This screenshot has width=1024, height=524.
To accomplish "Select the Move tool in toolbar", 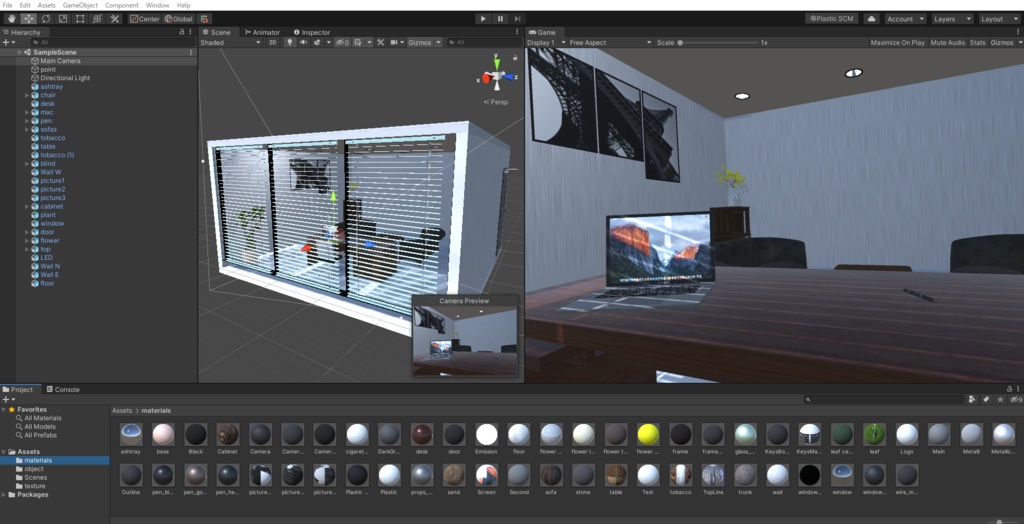I will pos(29,19).
